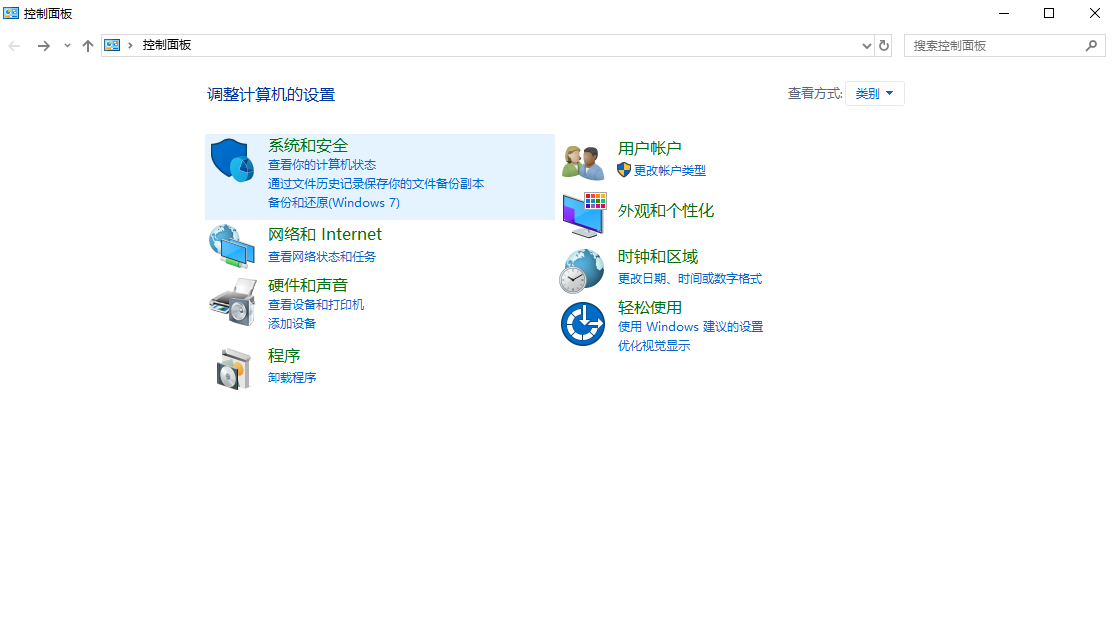Image resolution: width=1114 pixels, height=628 pixels.
Task: Select the 硬件和声音 printer icon
Action: tap(232, 302)
